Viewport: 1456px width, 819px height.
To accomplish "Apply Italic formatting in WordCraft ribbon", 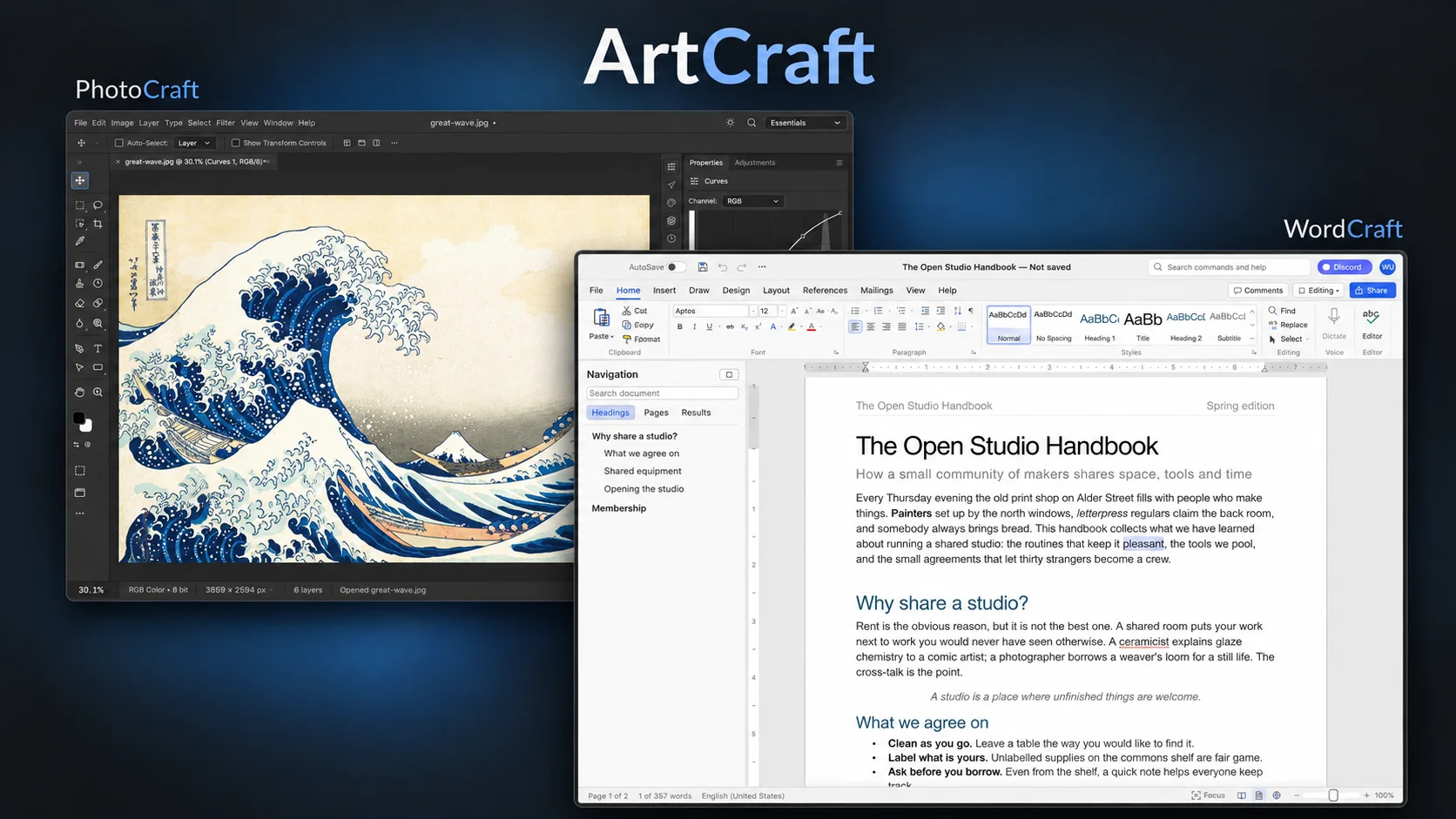I will click(694, 327).
